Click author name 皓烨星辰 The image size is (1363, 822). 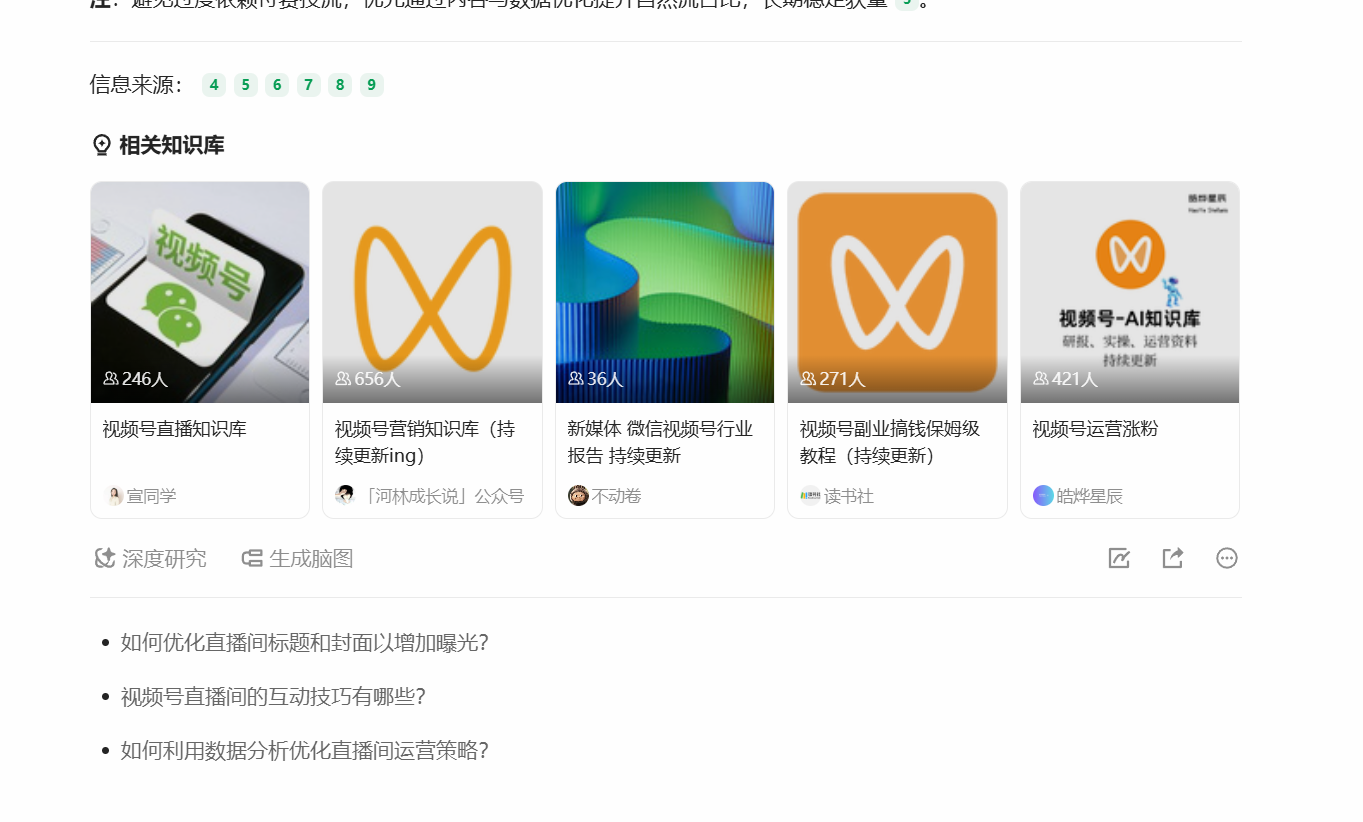[x=1090, y=496]
